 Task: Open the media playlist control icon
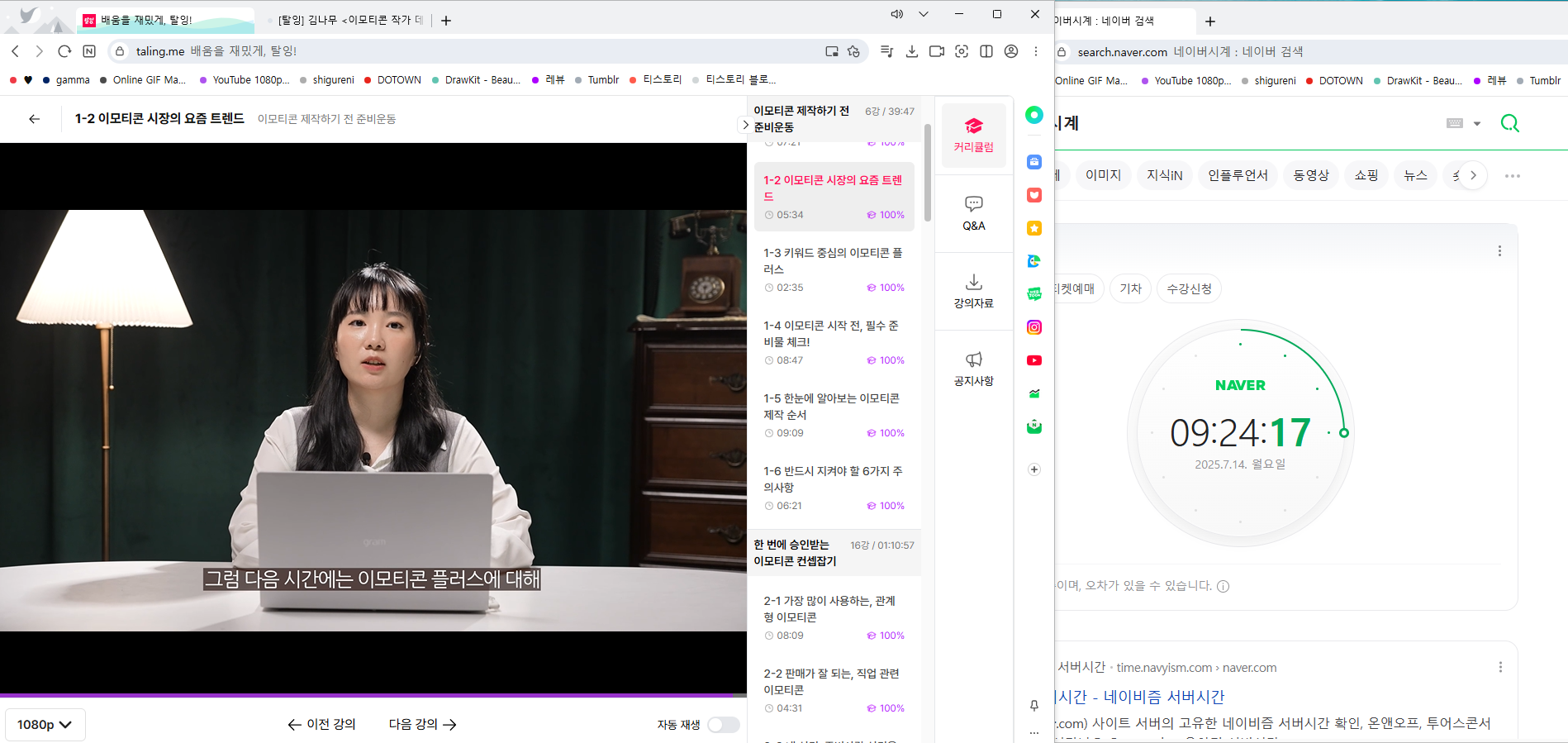tap(886, 51)
